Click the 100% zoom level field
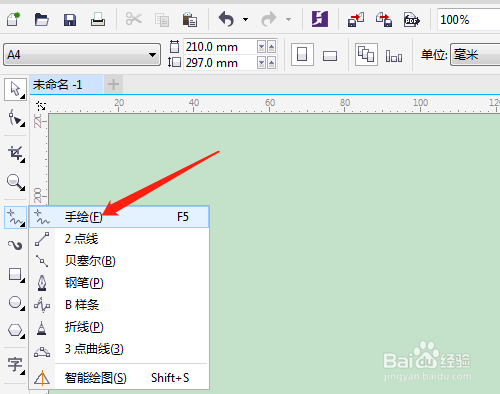The width and height of the screenshot is (500, 394). coord(468,20)
